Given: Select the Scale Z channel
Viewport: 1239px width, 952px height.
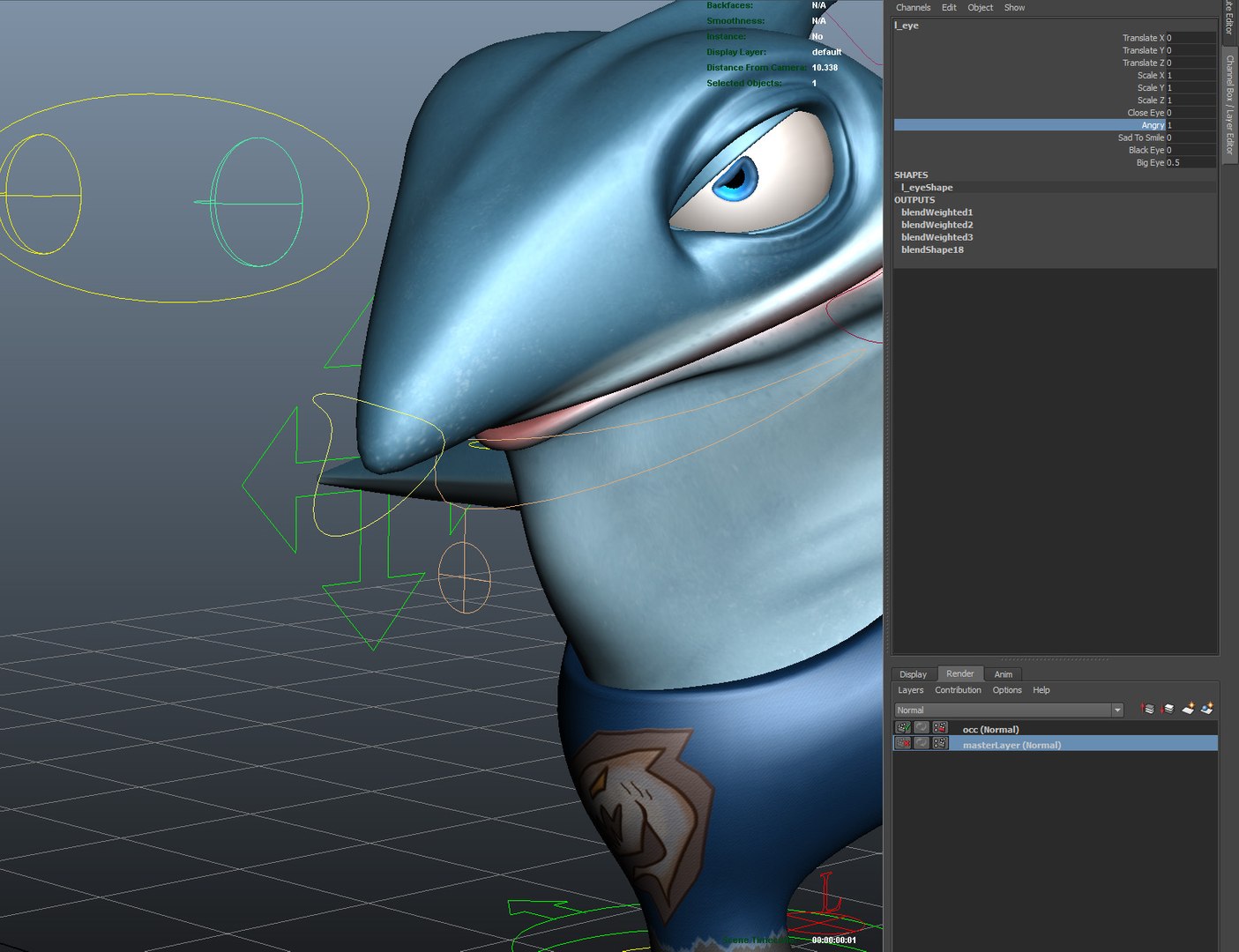Looking at the screenshot, I should [1151, 100].
